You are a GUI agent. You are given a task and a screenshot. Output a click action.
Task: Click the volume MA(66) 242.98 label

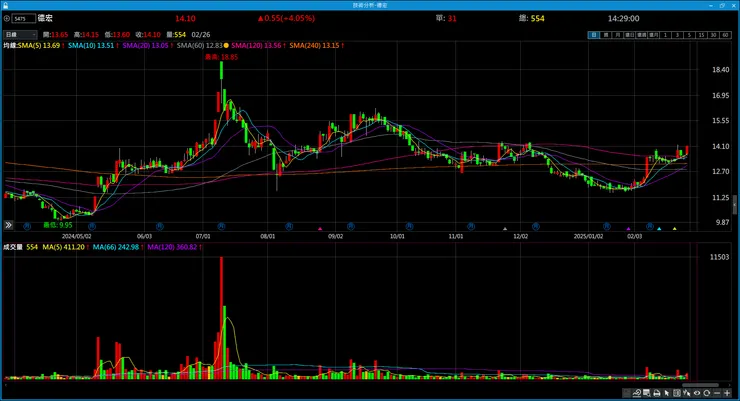point(116,247)
